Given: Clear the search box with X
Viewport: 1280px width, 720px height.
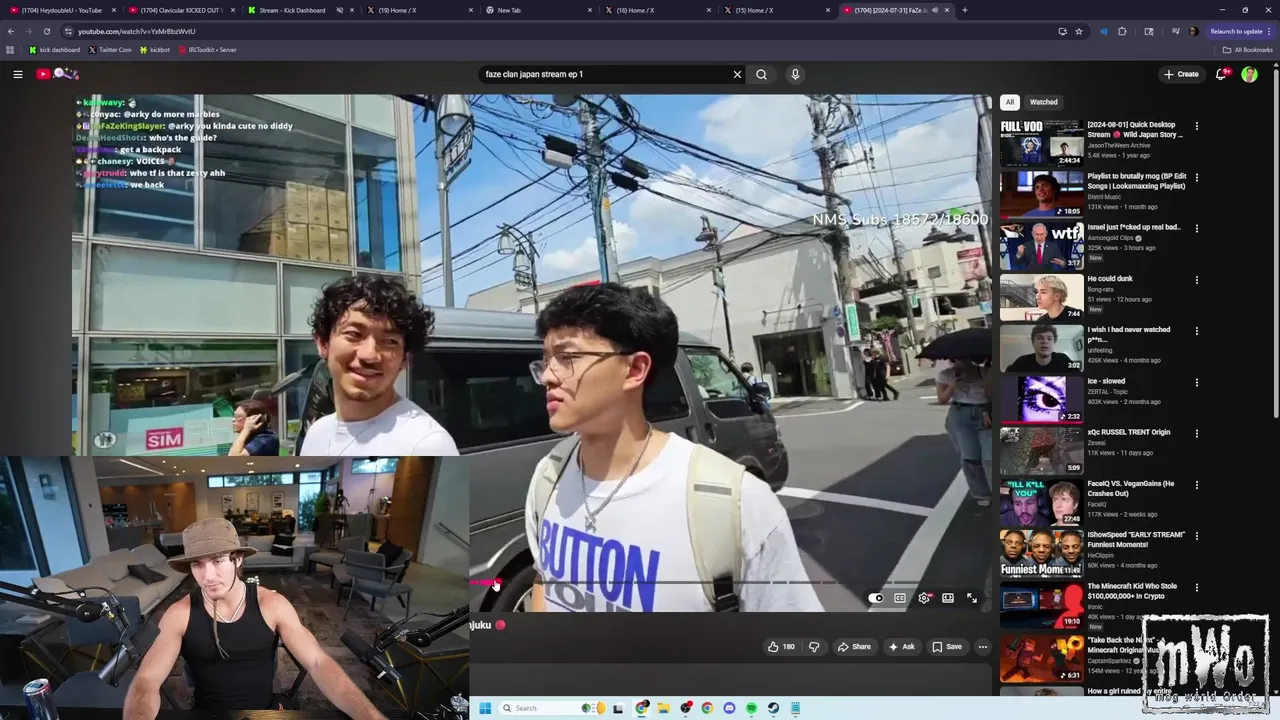Looking at the screenshot, I should tap(737, 74).
